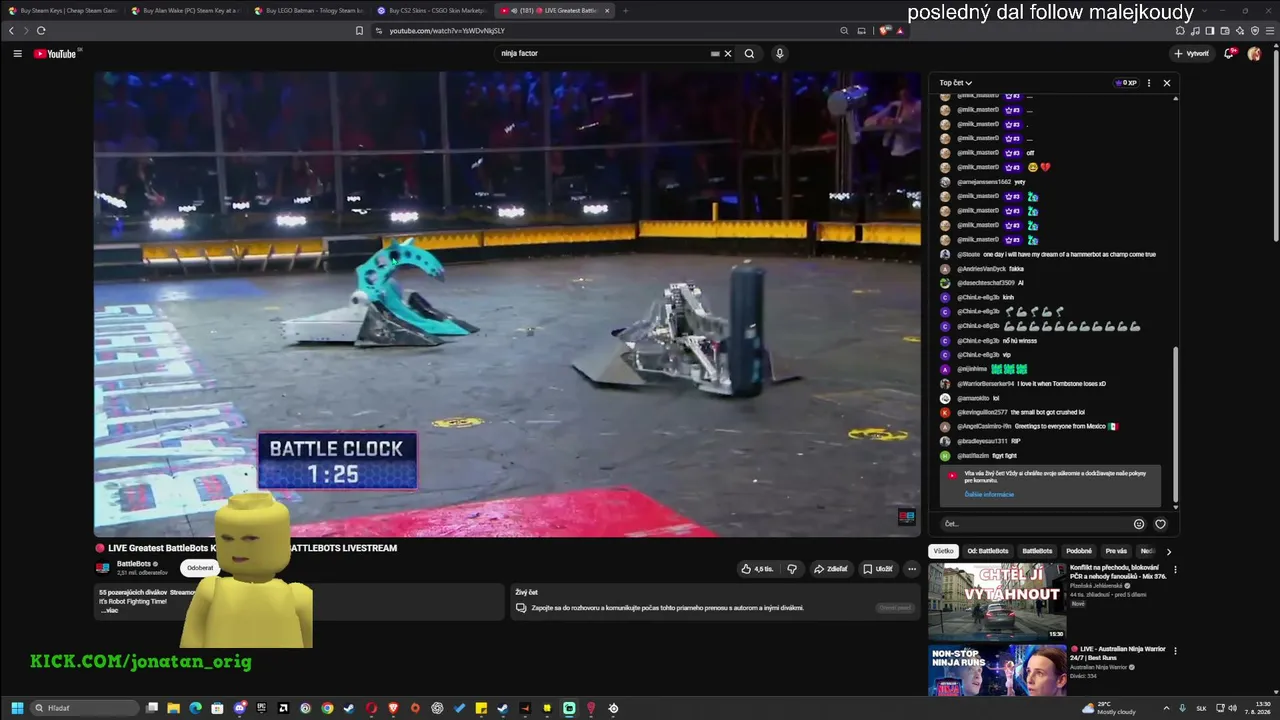Image resolution: width=1280 pixels, height=720 pixels.
Task: Click the chat message input field
Action: click(1034, 524)
